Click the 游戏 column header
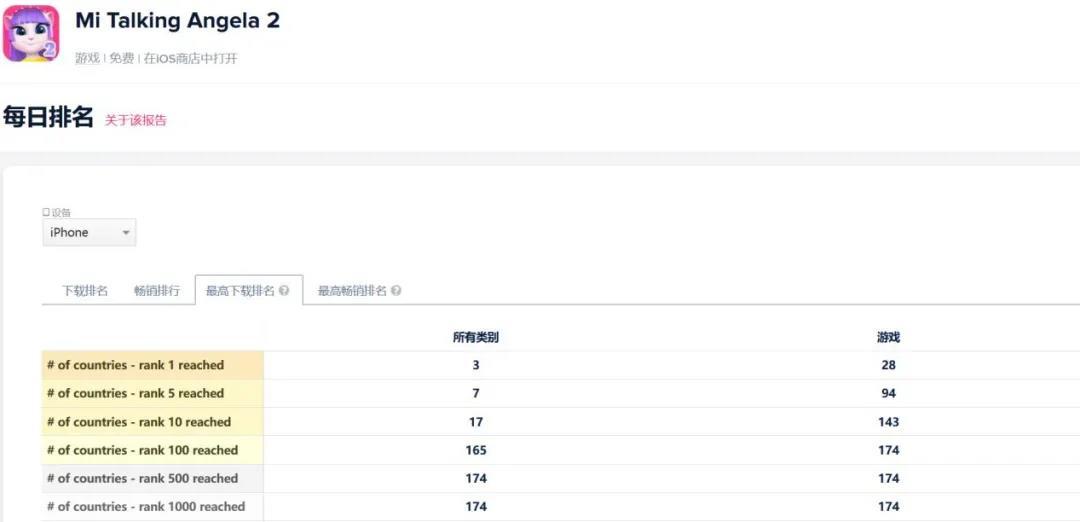1080x522 pixels. (x=889, y=337)
